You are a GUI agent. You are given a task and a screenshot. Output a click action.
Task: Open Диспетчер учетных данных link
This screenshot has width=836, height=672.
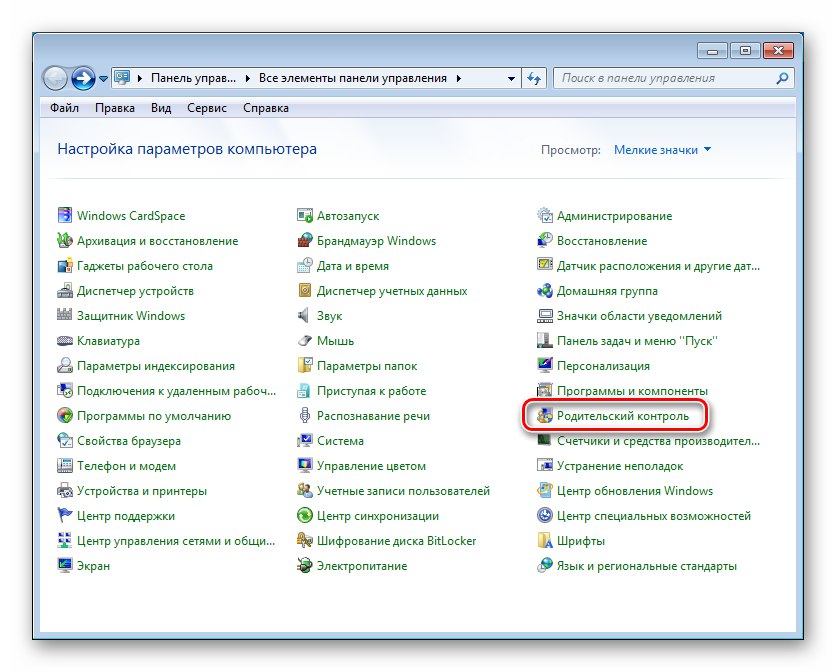[392, 291]
